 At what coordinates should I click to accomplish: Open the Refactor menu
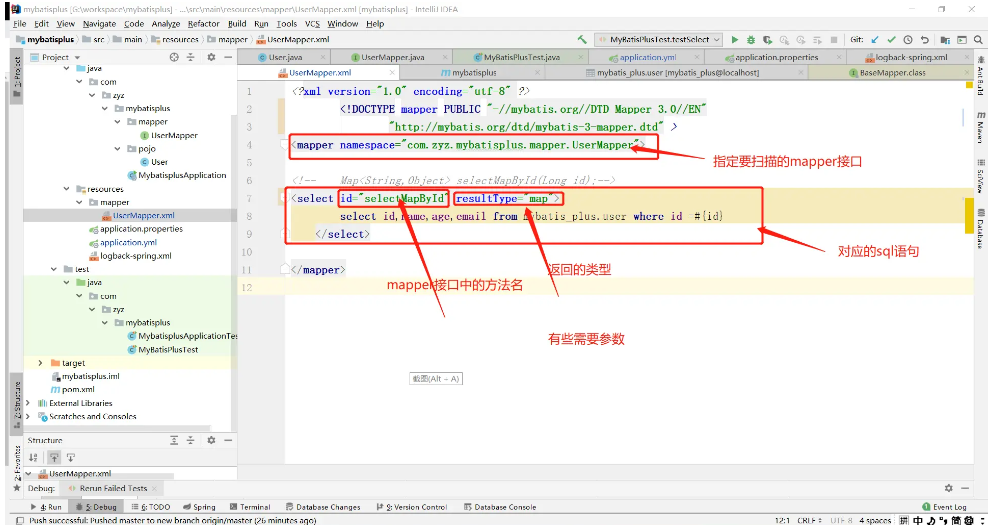click(204, 24)
